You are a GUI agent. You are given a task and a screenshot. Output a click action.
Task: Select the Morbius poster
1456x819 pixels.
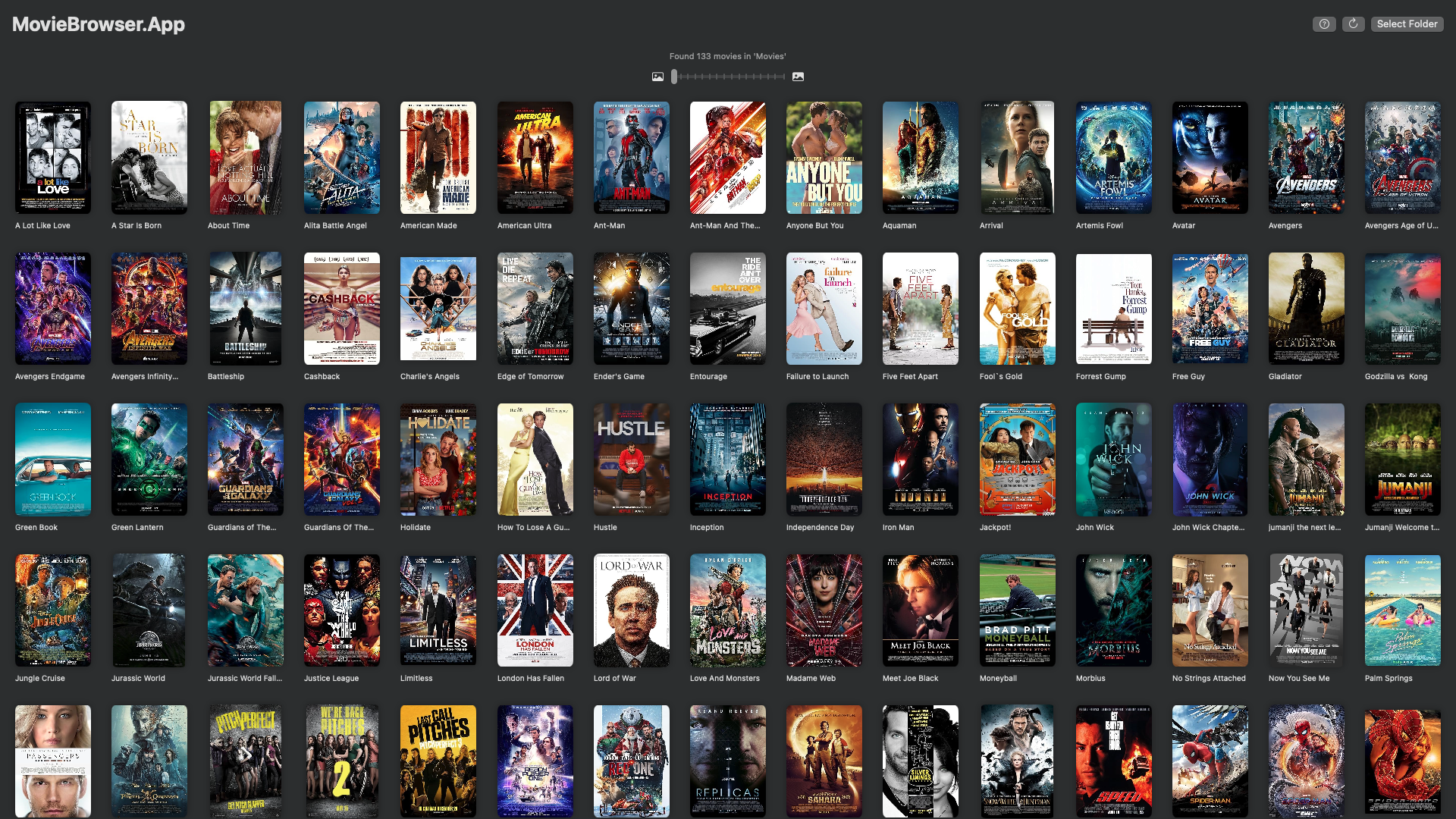(1114, 610)
